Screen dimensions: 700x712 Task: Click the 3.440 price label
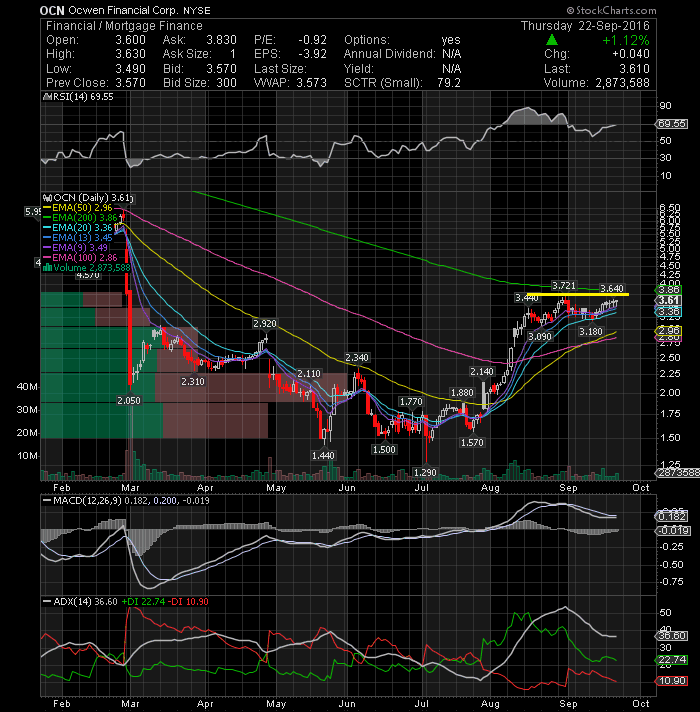[x=526, y=298]
